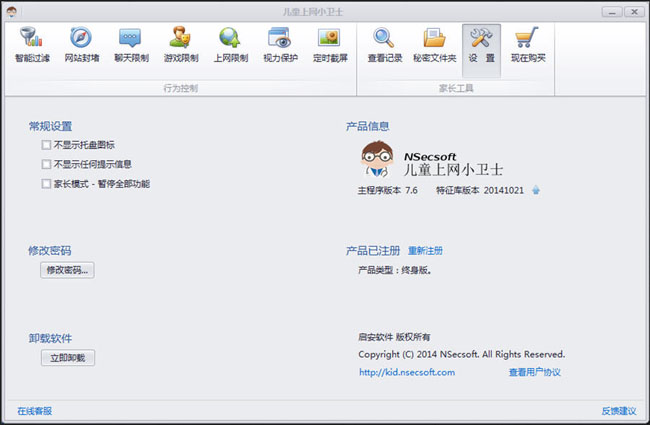Open 定时截屏 scheduled screenshot tool
This screenshot has height=425, width=650.
pyautogui.click(x=329, y=45)
